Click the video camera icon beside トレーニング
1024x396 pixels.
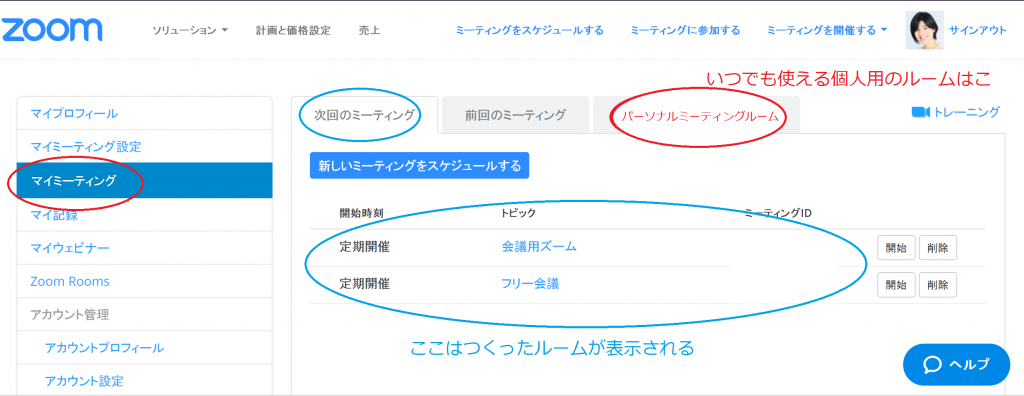[x=920, y=112]
